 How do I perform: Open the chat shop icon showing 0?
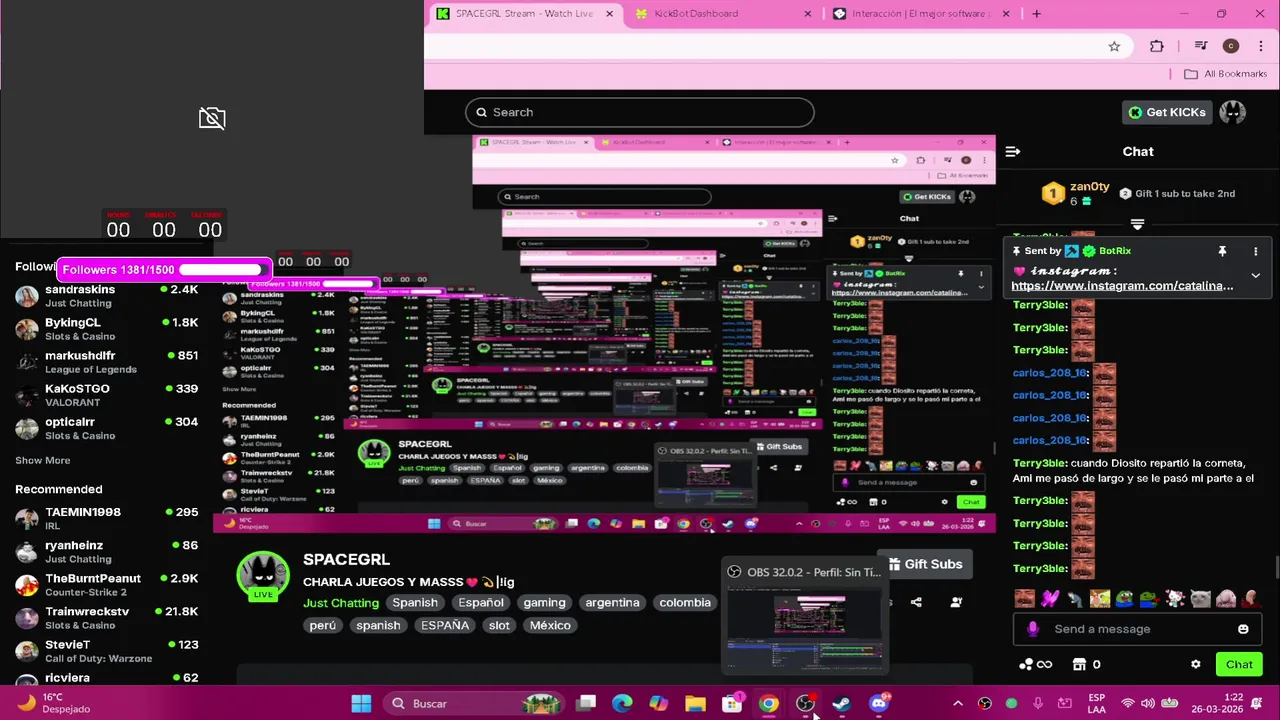pos(1086,664)
